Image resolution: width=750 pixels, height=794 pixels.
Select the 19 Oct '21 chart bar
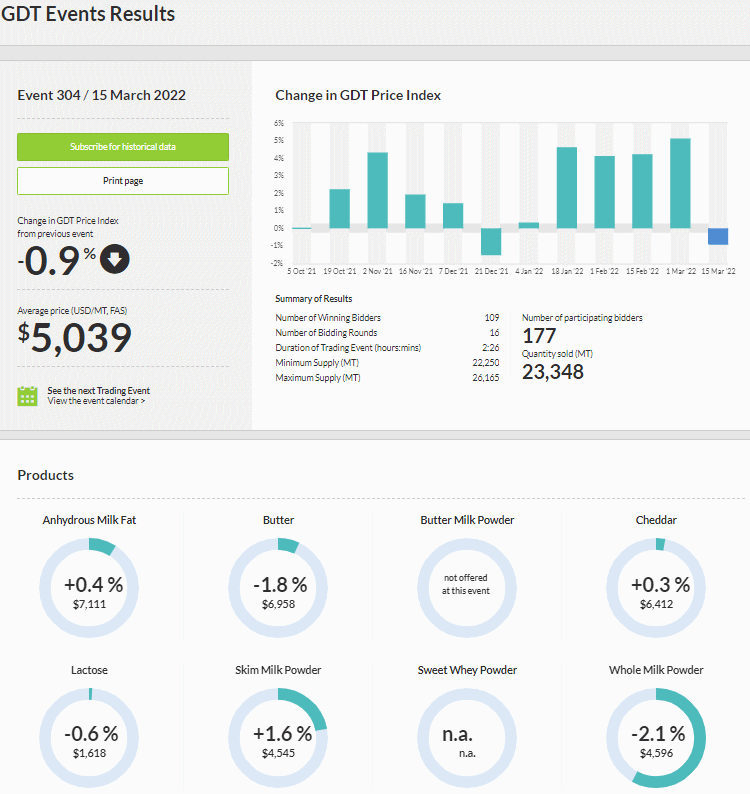pyautogui.click(x=339, y=209)
